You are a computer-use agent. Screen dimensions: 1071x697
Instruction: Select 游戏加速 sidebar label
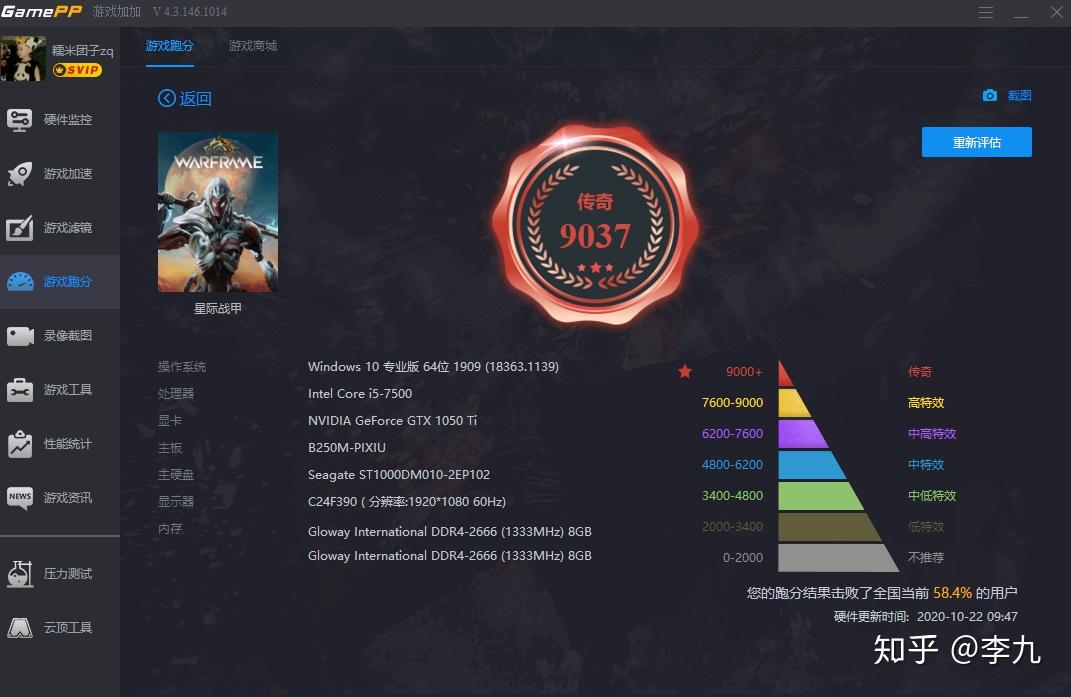click(68, 174)
